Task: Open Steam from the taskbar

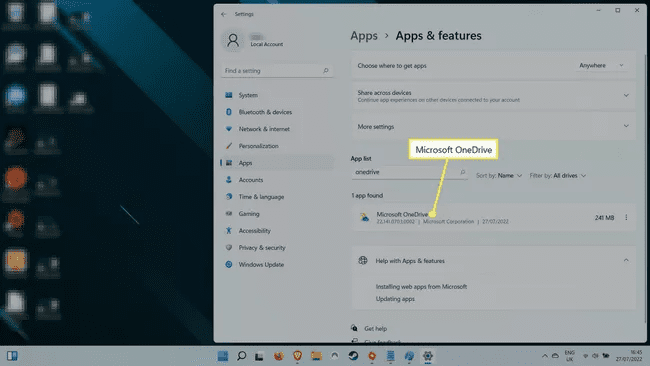Action: (x=353, y=356)
